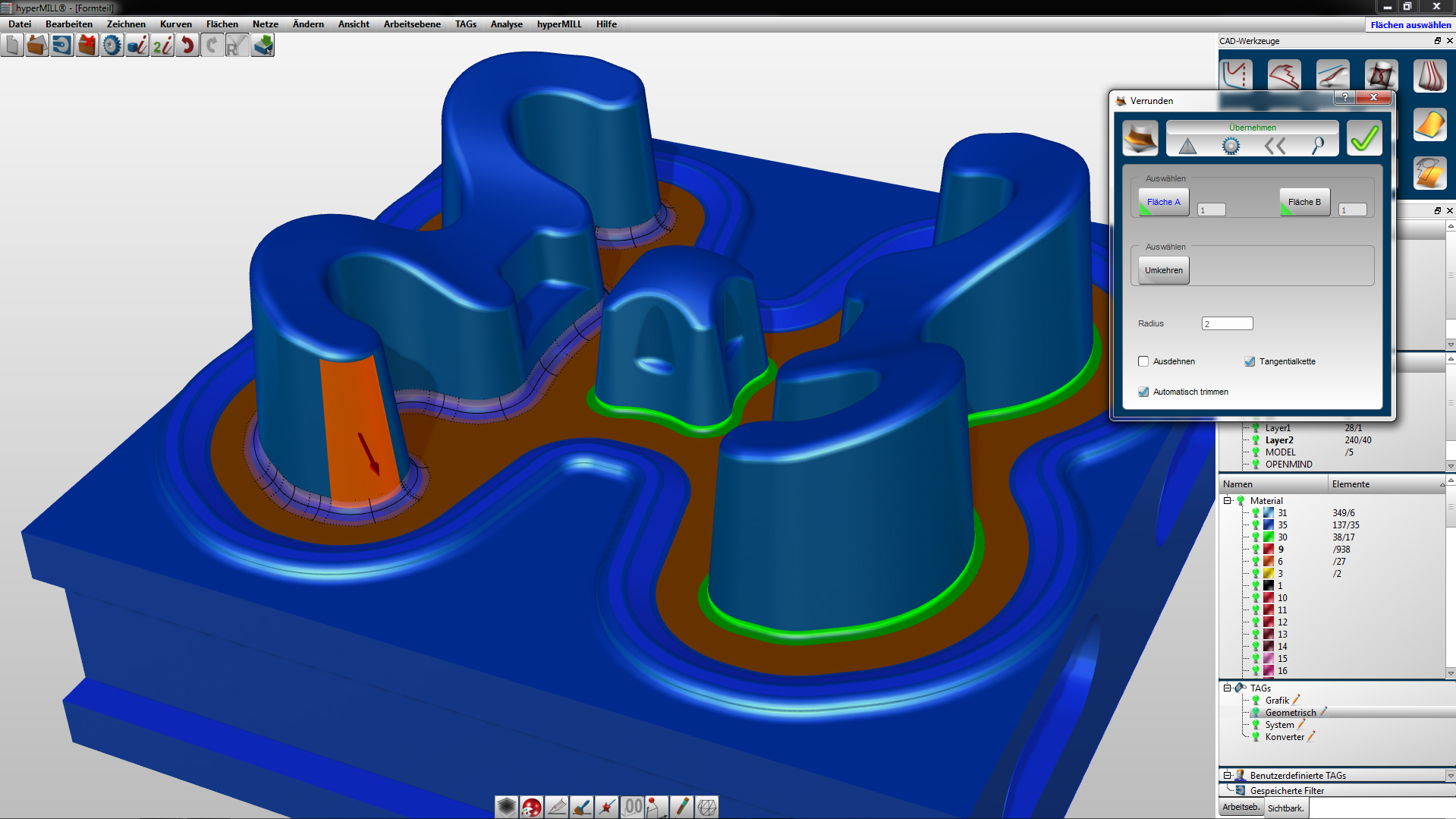The height and width of the screenshot is (819, 1456).
Task: Collapse the Material tree node
Action: click(x=1227, y=501)
